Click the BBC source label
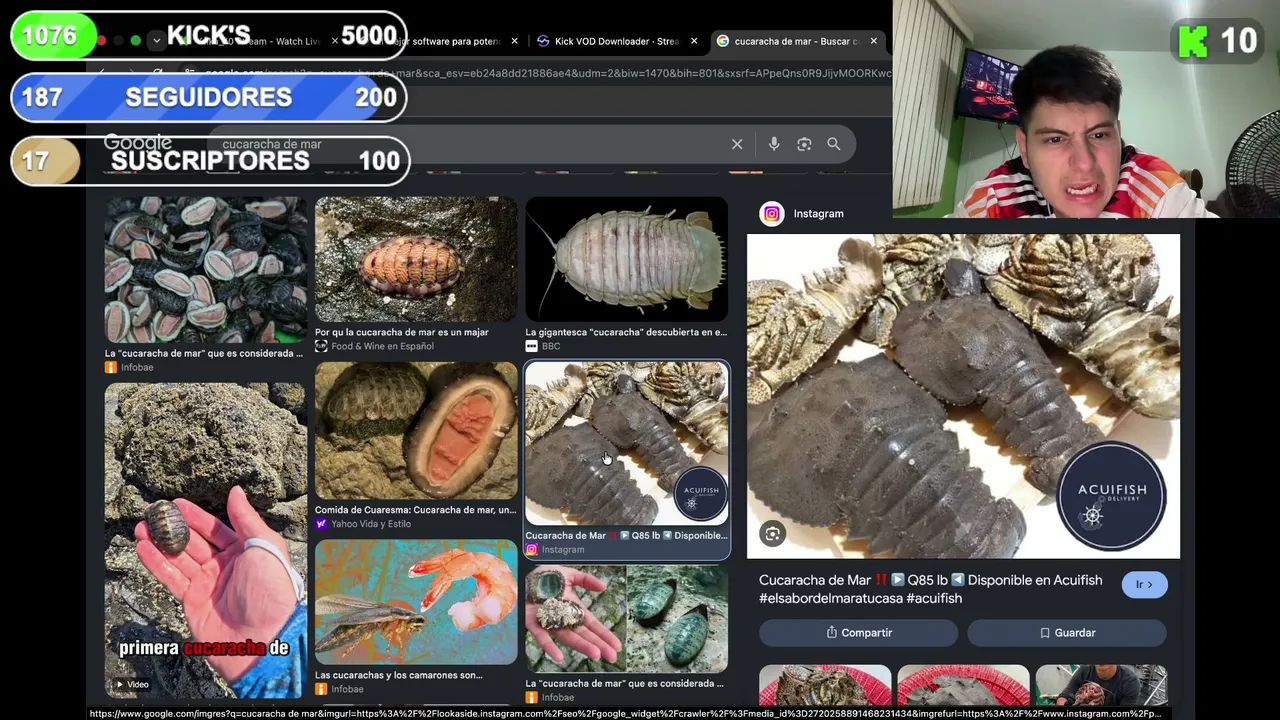This screenshot has width=1280, height=720. tap(551, 346)
